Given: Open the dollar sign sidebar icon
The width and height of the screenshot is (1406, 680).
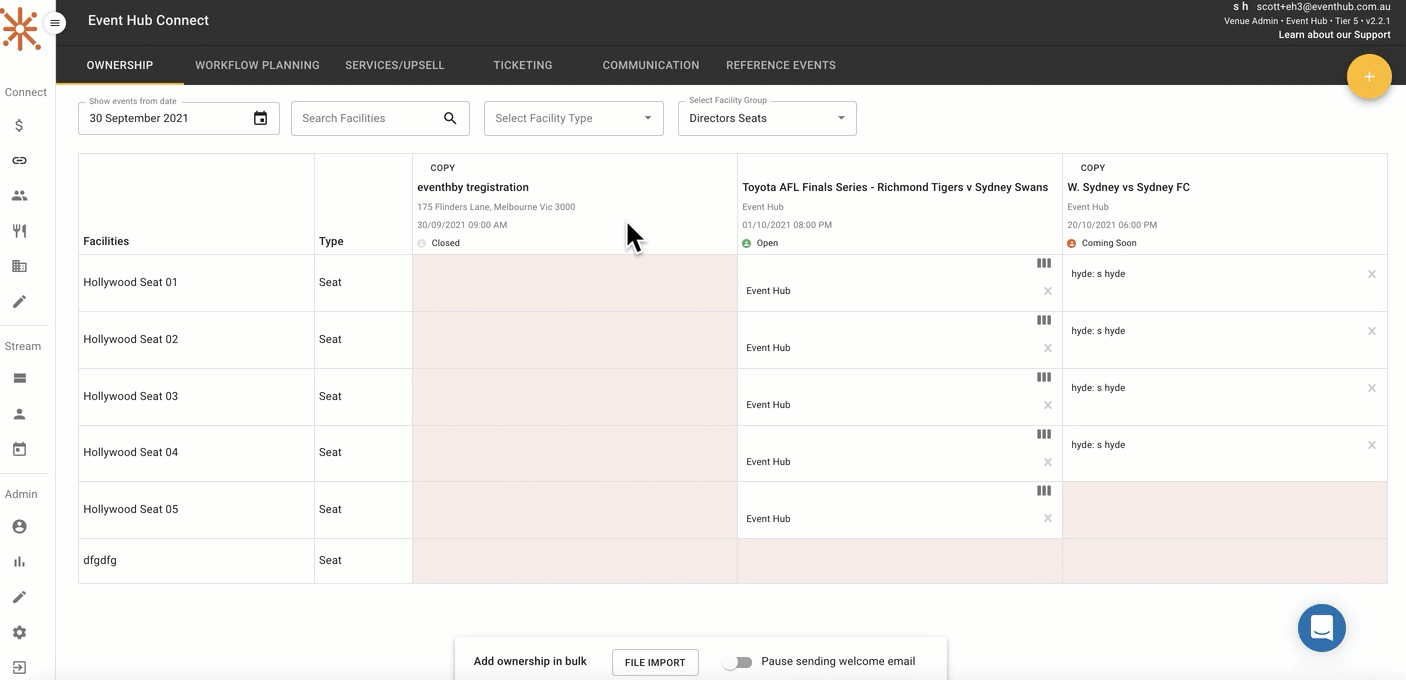Looking at the screenshot, I should coord(19,126).
